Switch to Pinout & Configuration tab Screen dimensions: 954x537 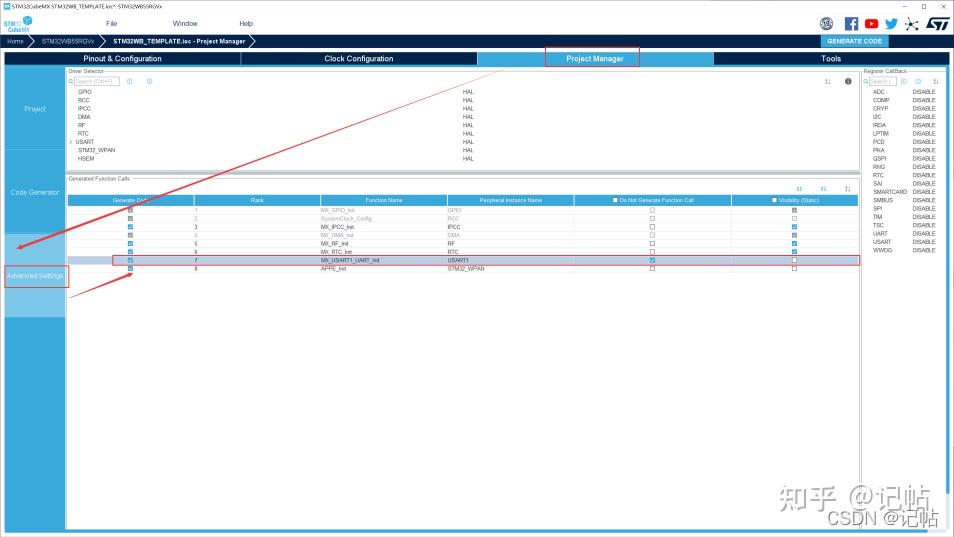tap(122, 58)
